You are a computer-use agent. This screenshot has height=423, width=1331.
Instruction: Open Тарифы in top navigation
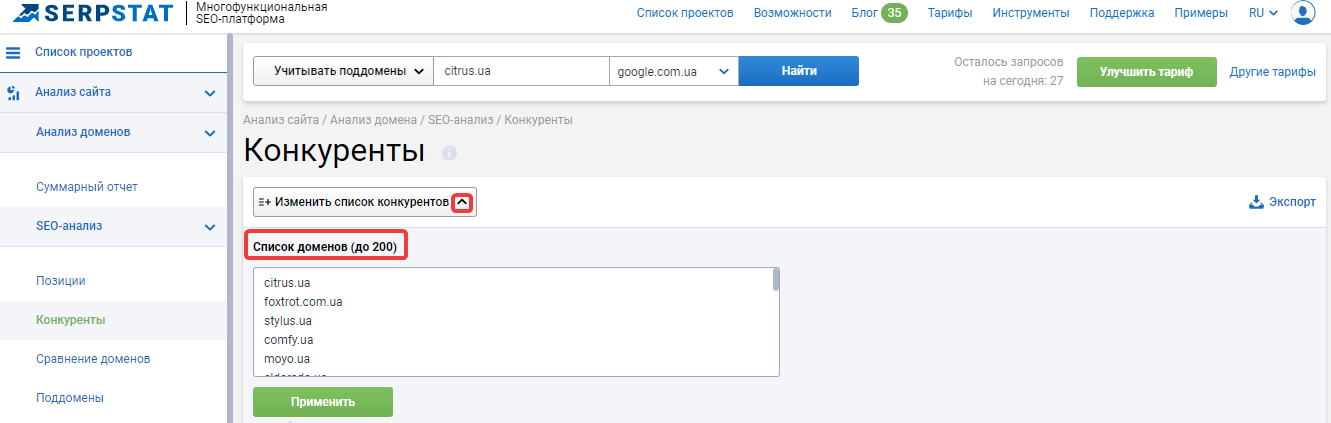950,13
